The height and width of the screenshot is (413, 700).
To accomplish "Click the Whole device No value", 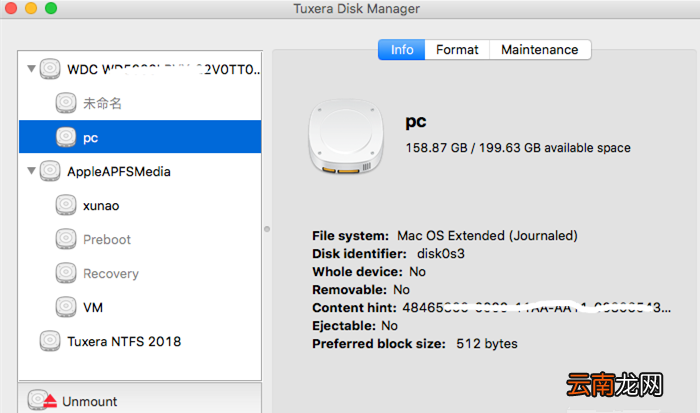I will (417, 271).
